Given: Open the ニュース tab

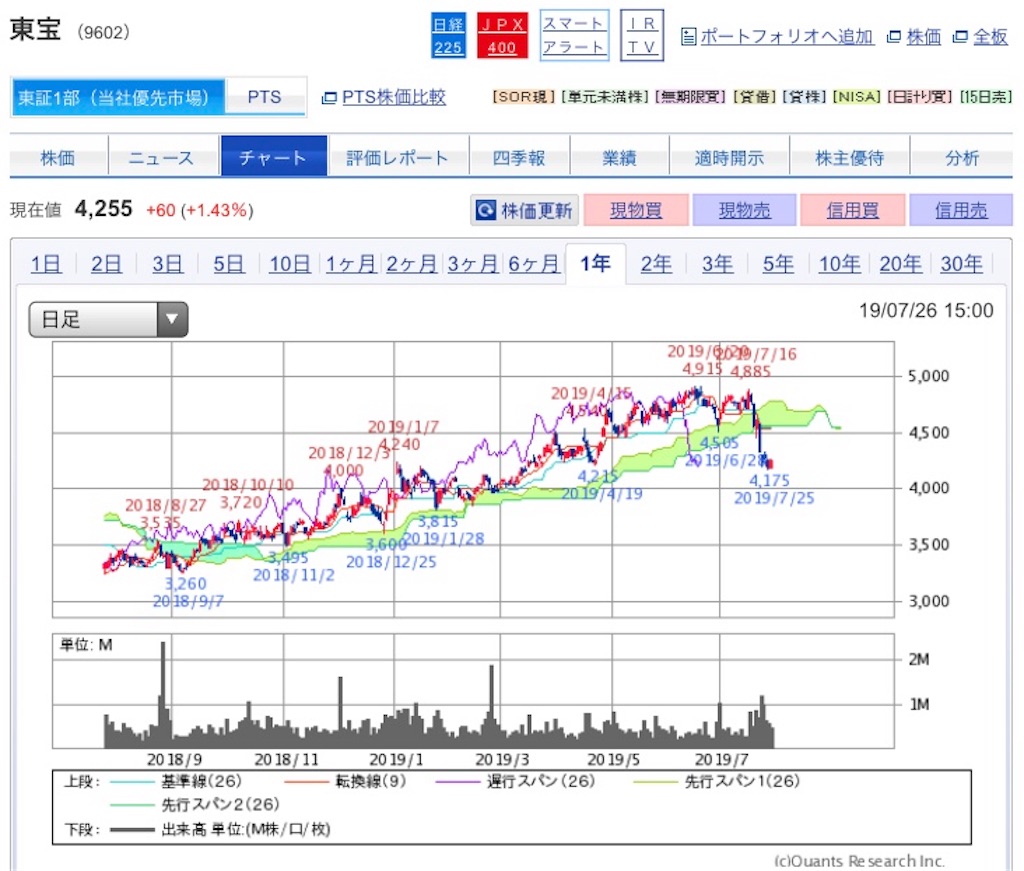Looking at the screenshot, I should (x=163, y=156).
